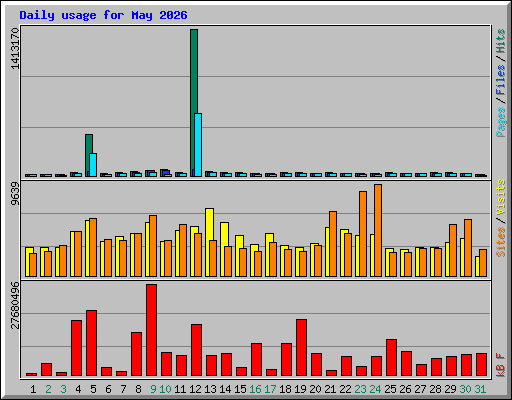The image size is (512, 400).
Task: Click green weekend day label 2
Action: point(48,389)
